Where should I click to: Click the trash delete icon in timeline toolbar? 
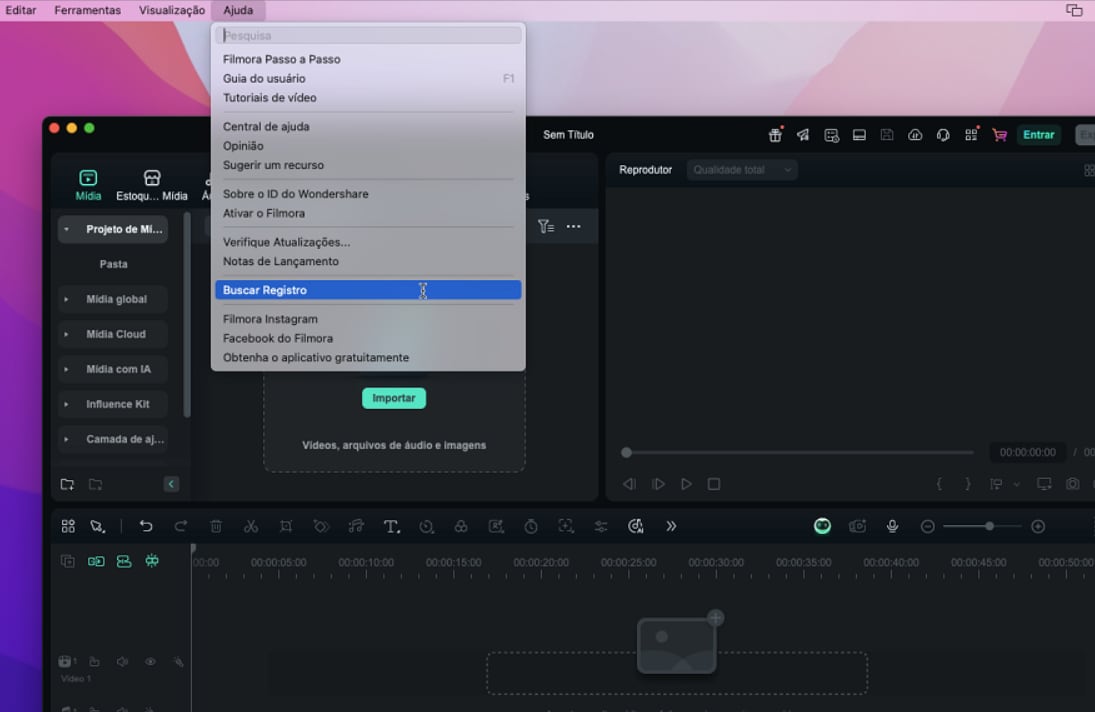coord(216,526)
